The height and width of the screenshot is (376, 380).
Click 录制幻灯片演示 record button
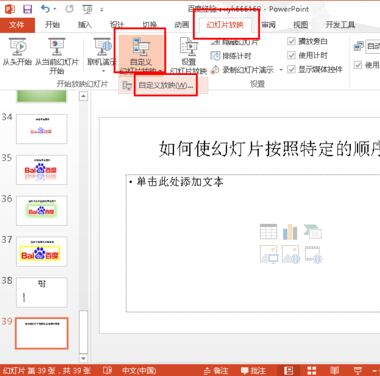pyautogui.click(x=243, y=70)
